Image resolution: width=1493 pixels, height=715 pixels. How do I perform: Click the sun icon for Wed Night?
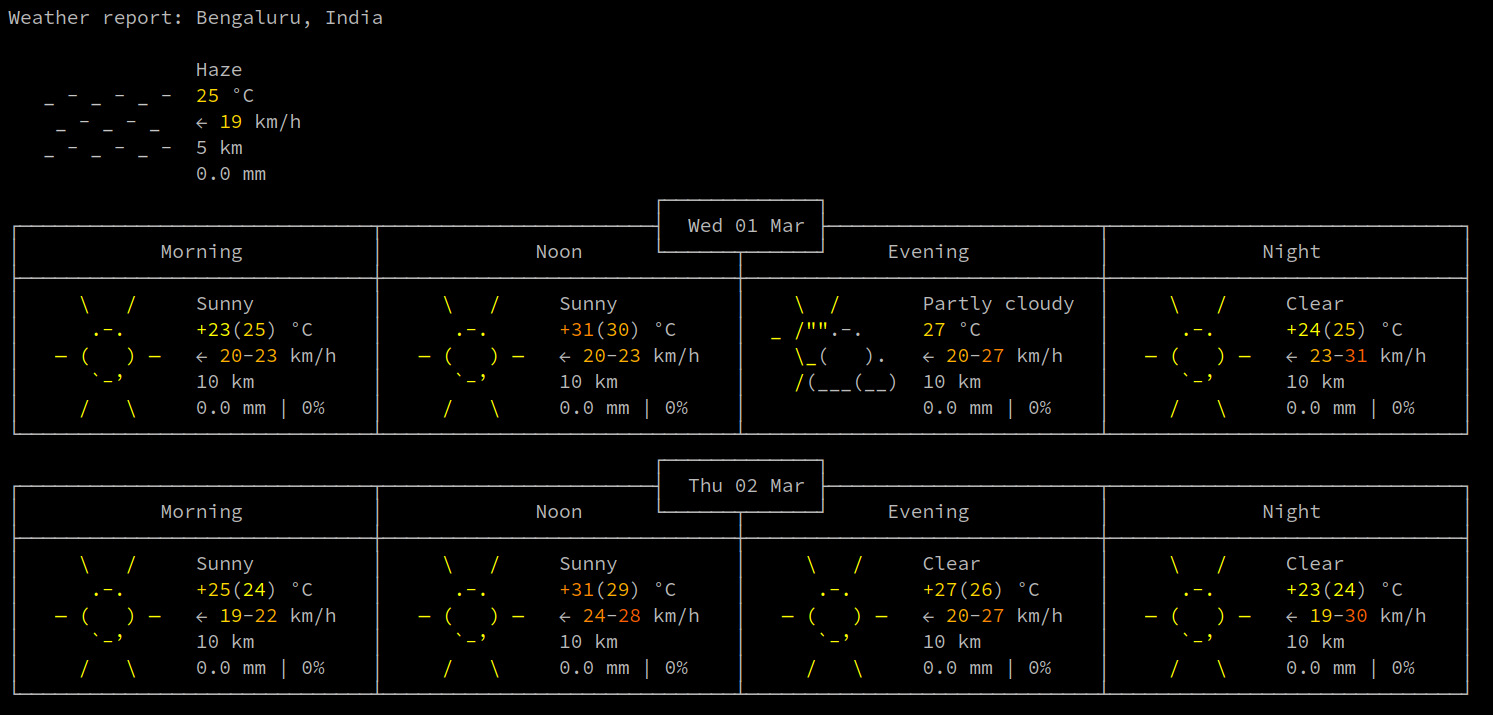point(1198,355)
